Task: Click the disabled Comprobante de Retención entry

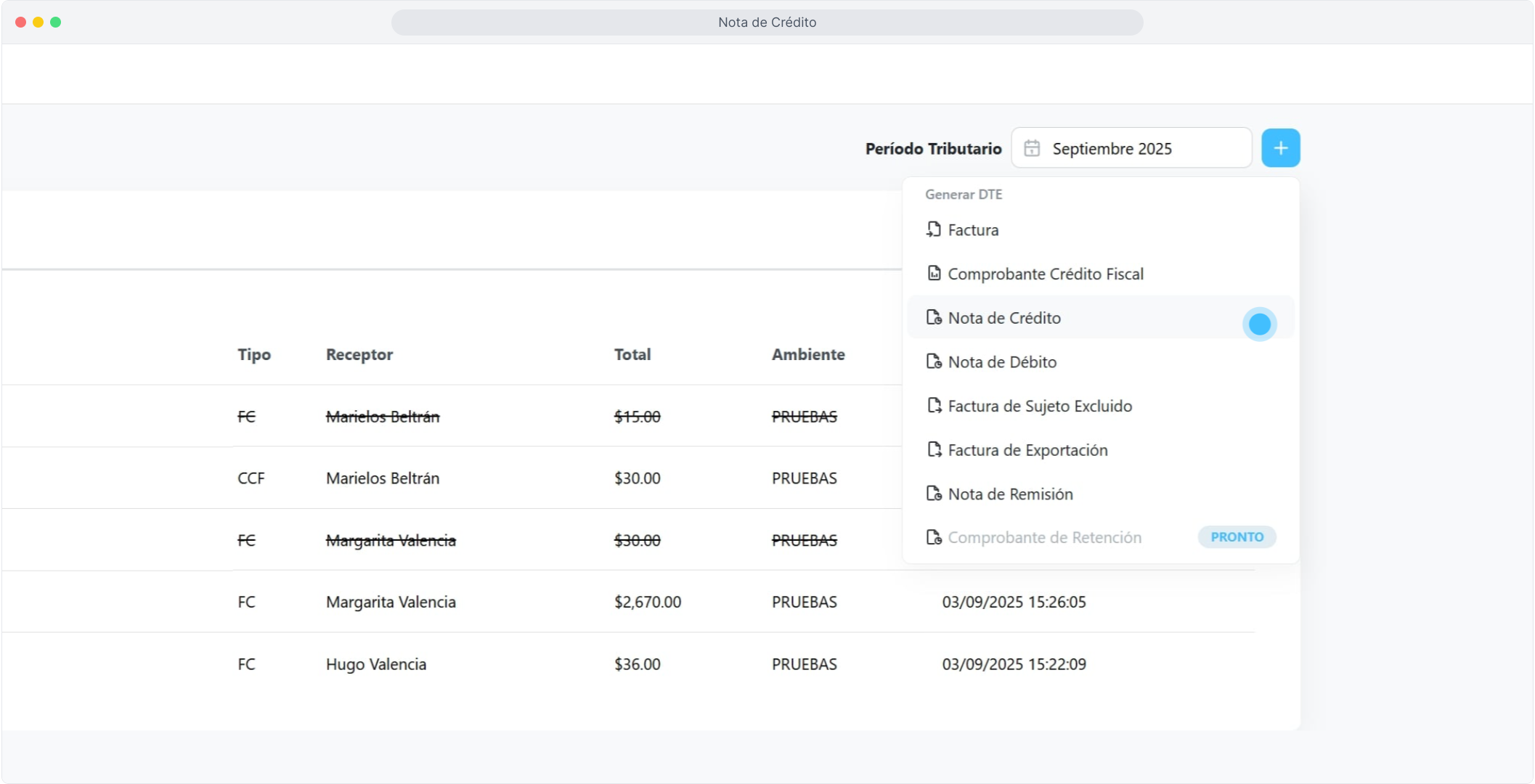Action: [x=1044, y=537]
